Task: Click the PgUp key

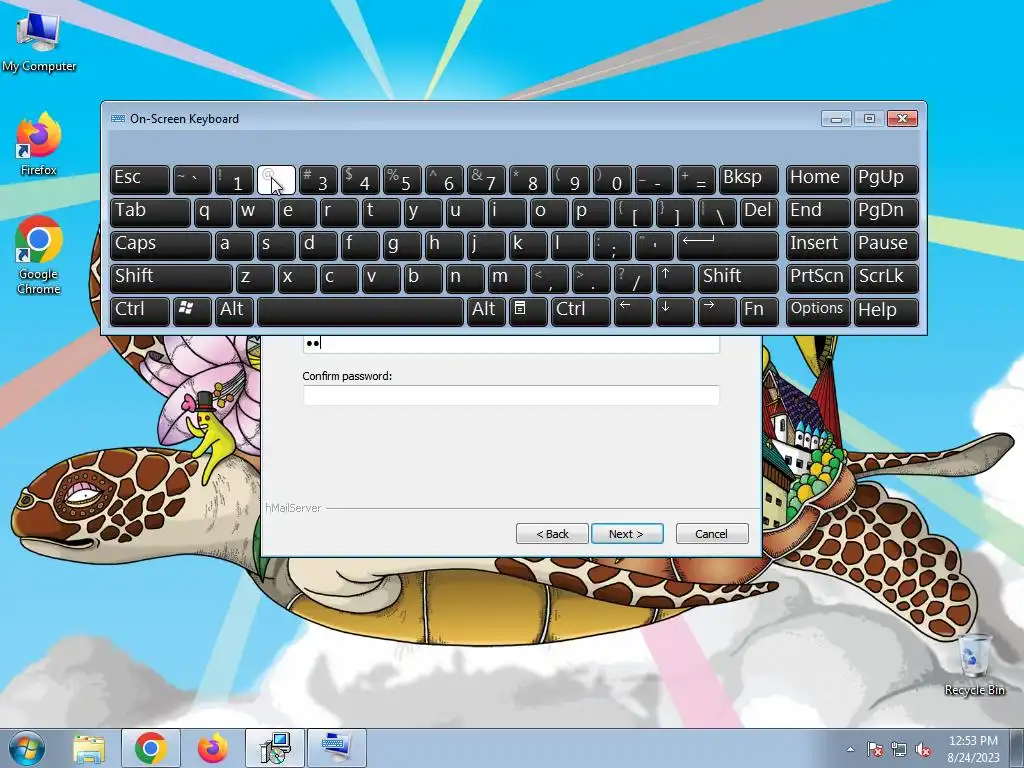Action: tap(886, 180)
